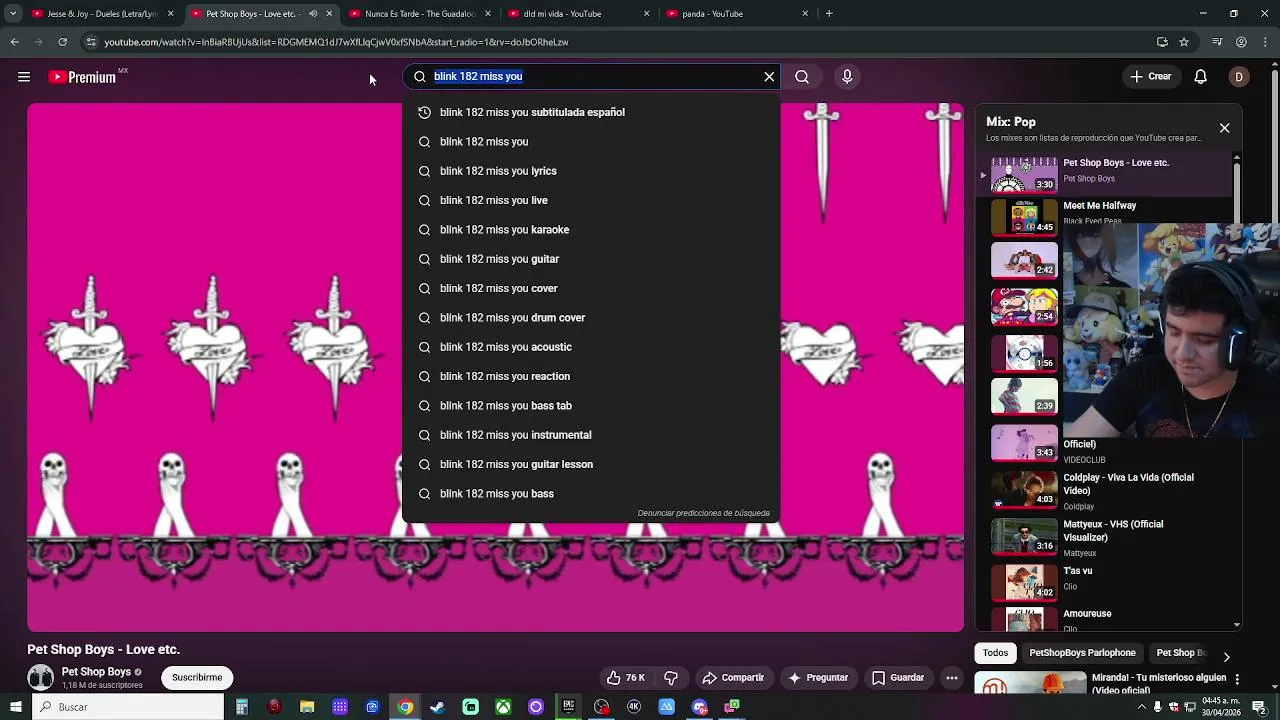The height and width of the screenshot is (720, 1280).
Task: Click the Preguntar button
Action: pos(818,678)
